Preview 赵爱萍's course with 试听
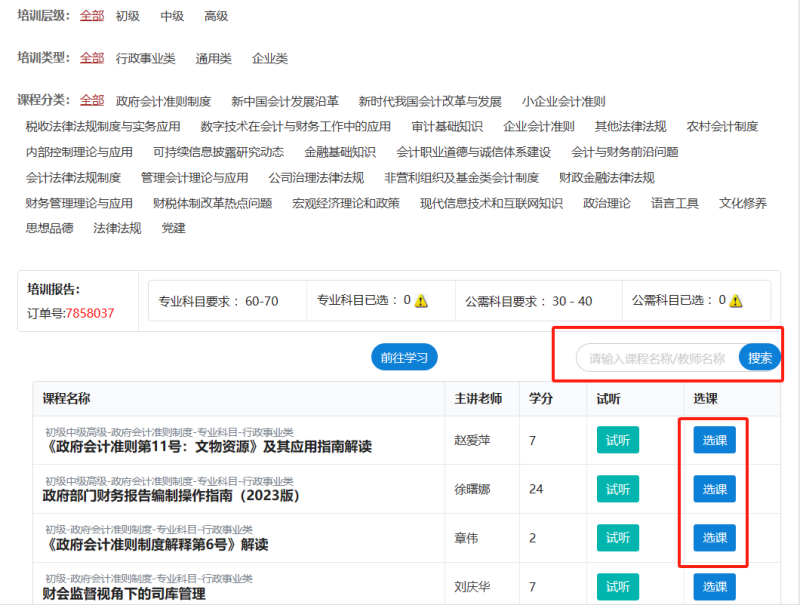 click(617, 440)
